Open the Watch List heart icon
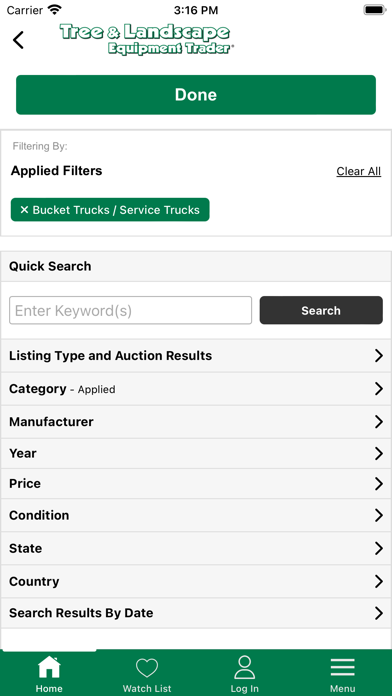Screen dimensions: 392x696 click(147, 668)
